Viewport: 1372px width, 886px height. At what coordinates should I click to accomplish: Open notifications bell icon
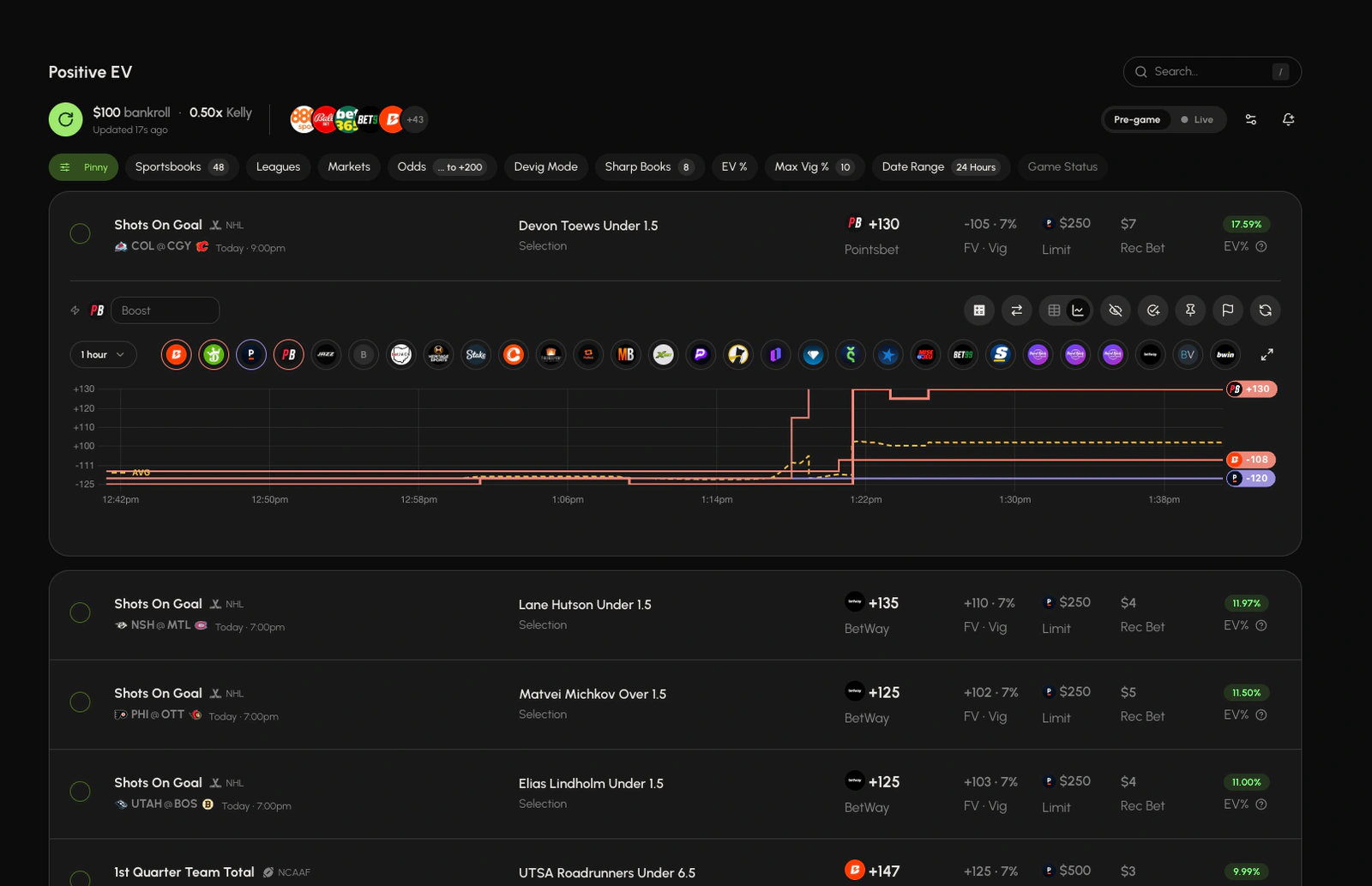click(1288, 119)
